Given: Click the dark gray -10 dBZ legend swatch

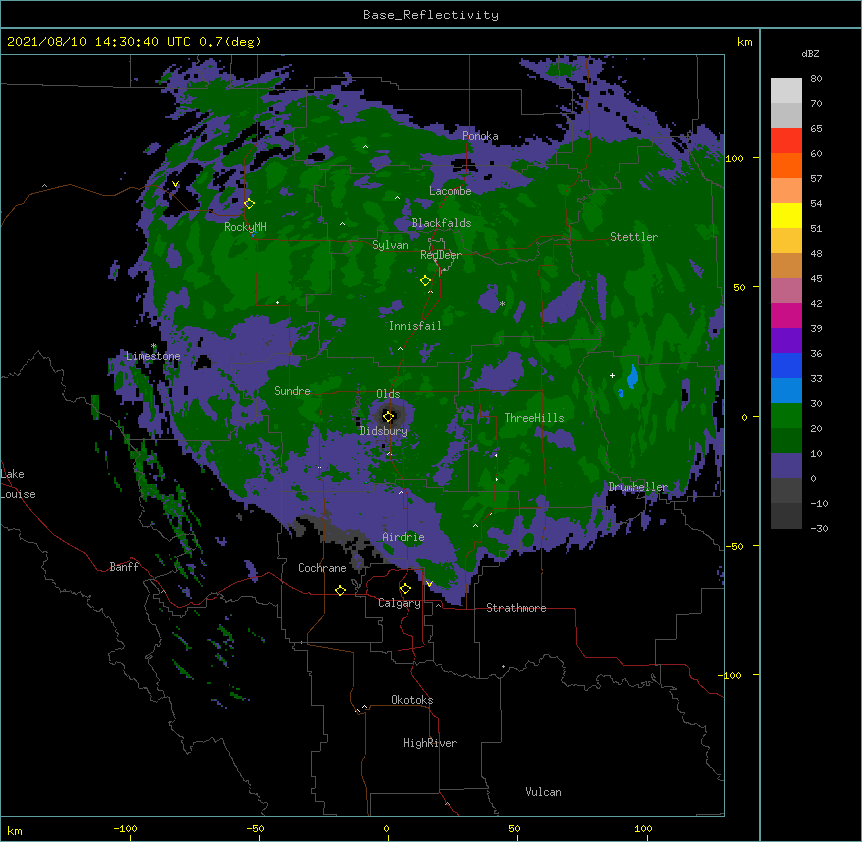Looking at the screenshot, I should point(786,516).
